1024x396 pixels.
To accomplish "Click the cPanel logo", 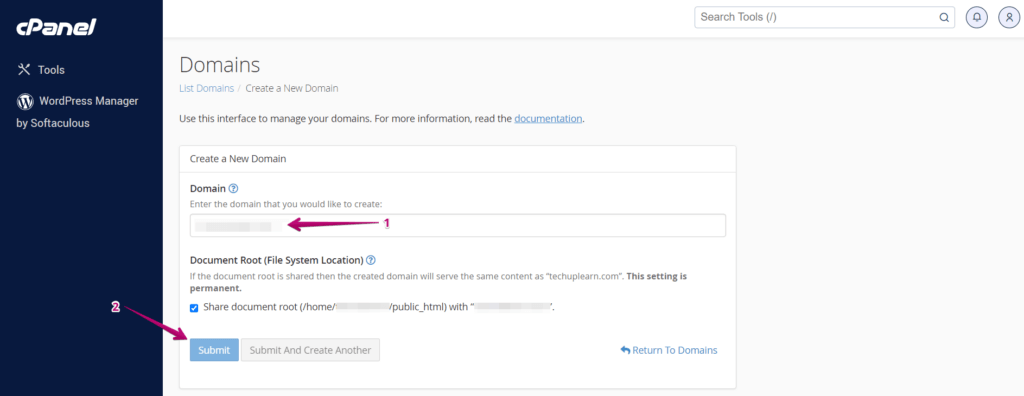I will pyautogui.click(x=56, y=27).
